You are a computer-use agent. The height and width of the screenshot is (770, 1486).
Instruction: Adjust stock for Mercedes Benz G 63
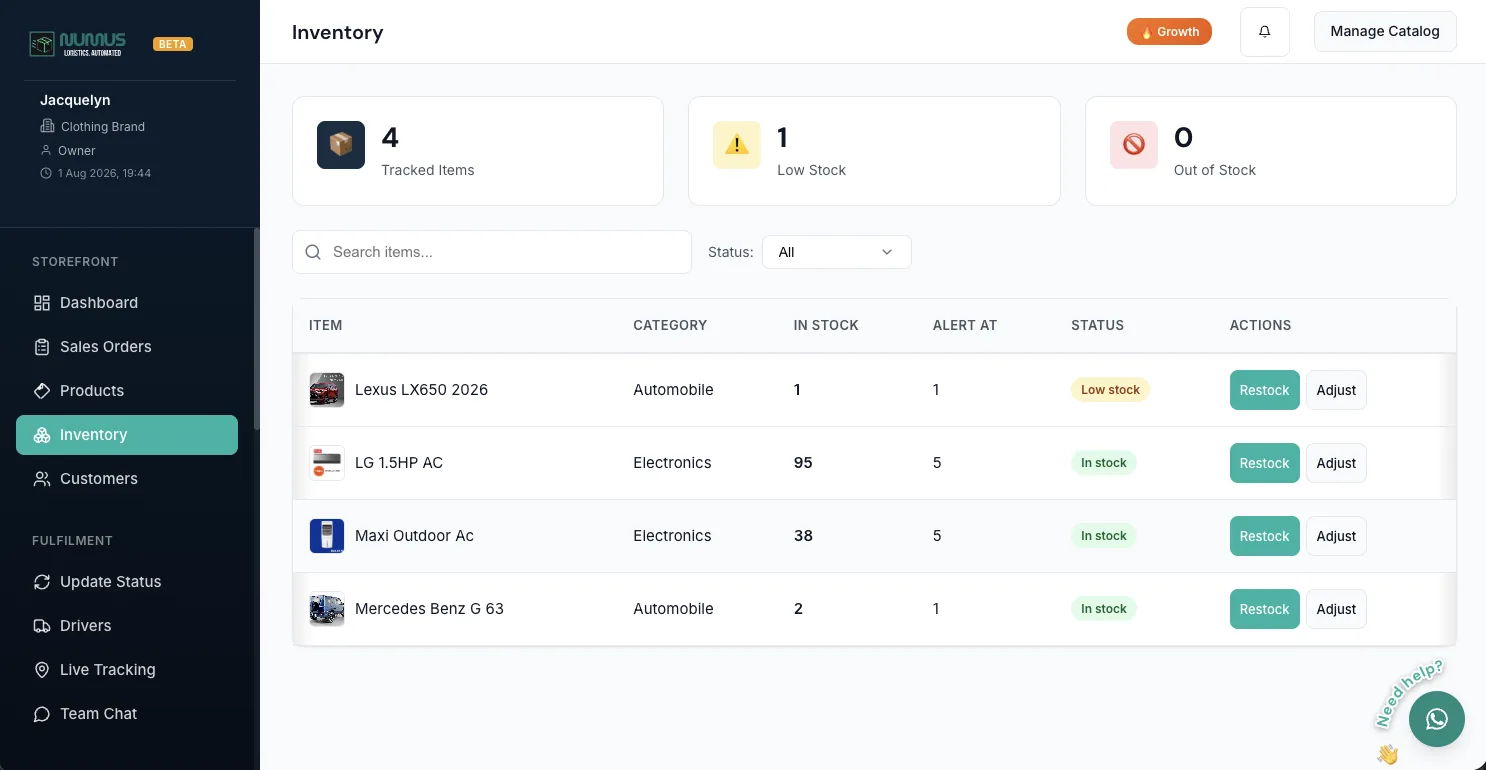[x=1336, y=609]
